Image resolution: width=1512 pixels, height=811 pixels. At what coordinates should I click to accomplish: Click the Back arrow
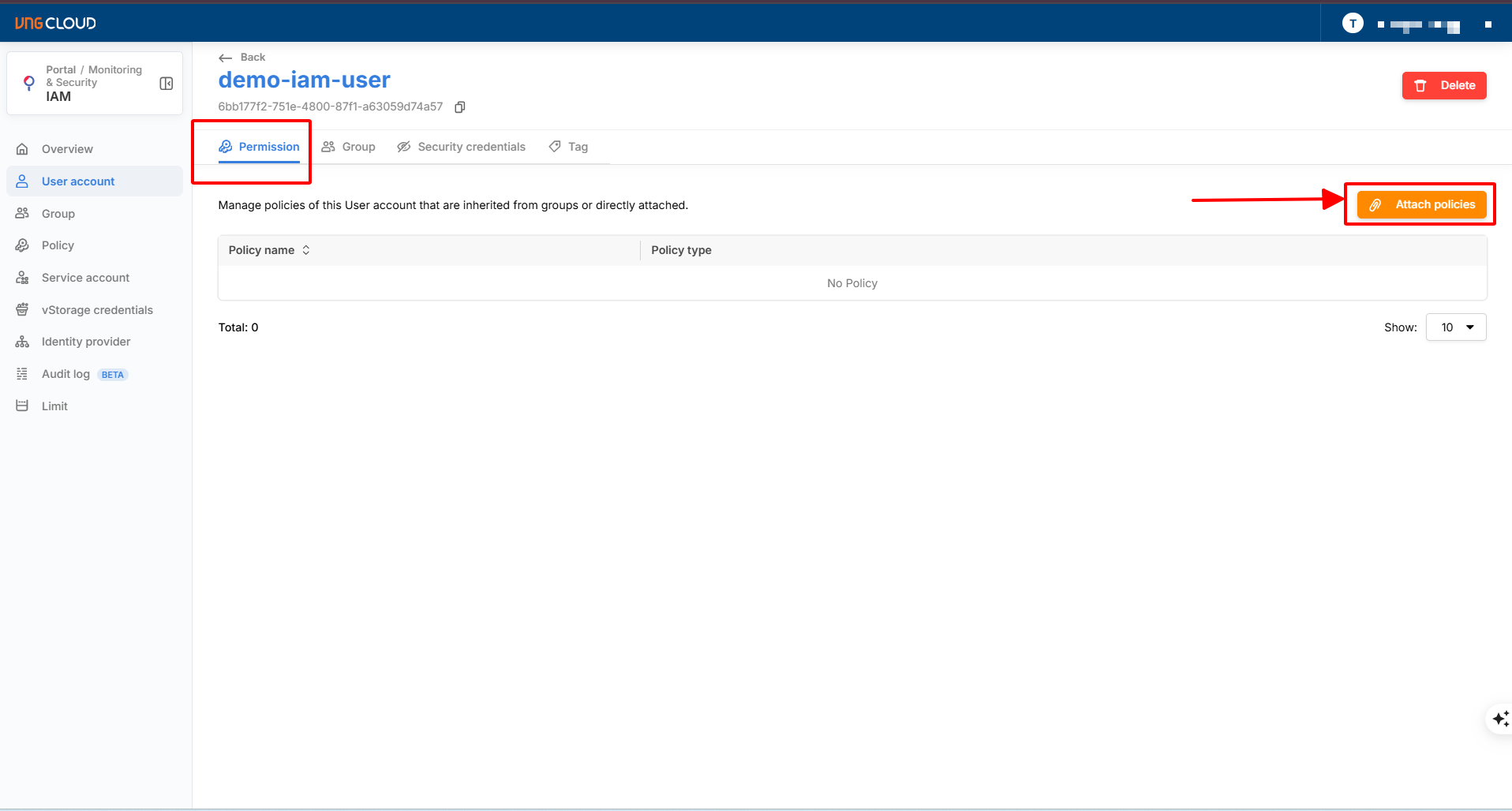coord(226,58)
